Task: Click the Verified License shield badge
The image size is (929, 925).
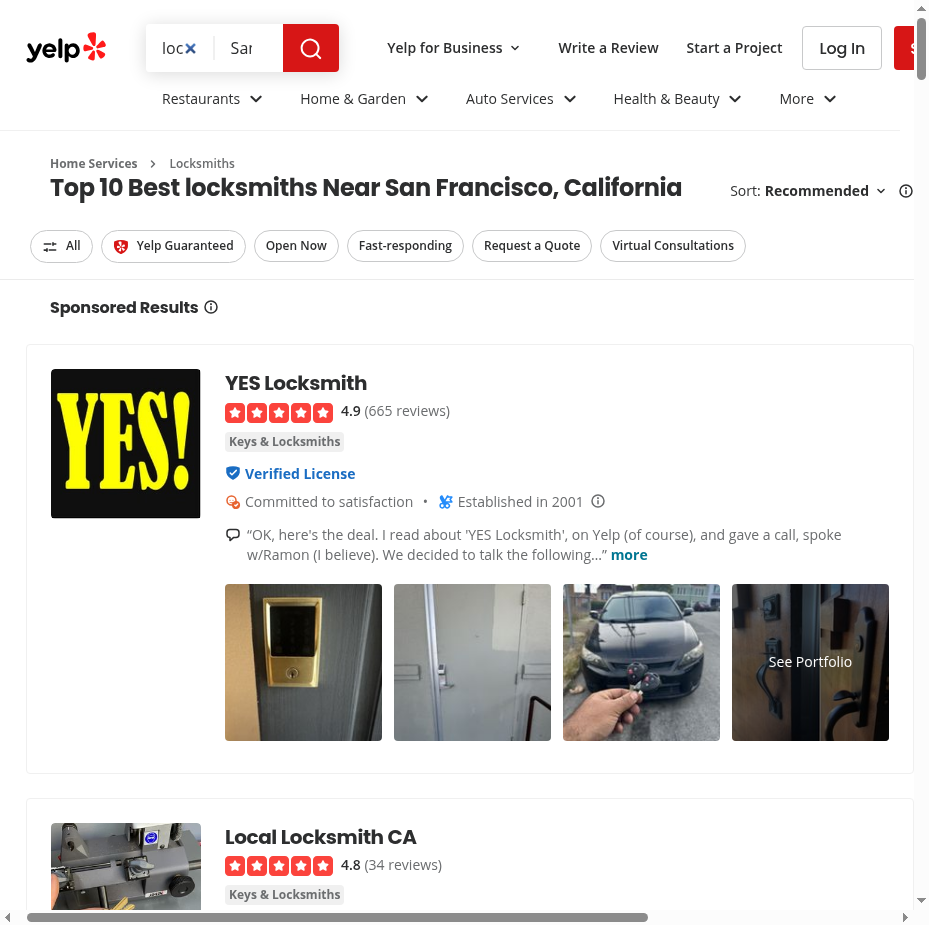Action: (233, 473)
